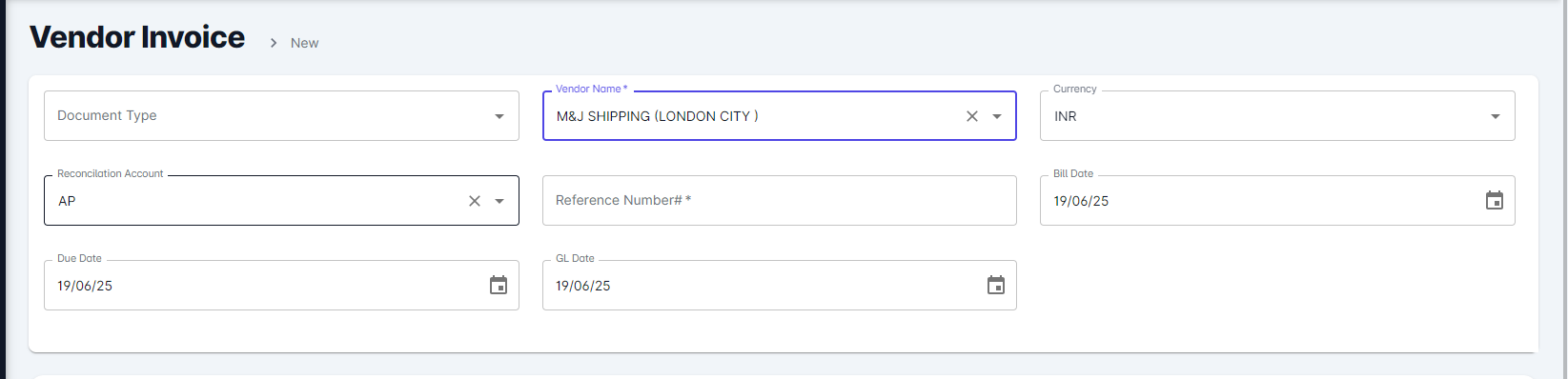Click the INR currency value
The width and height of the screenshot is (1568, 379).
1066,116
